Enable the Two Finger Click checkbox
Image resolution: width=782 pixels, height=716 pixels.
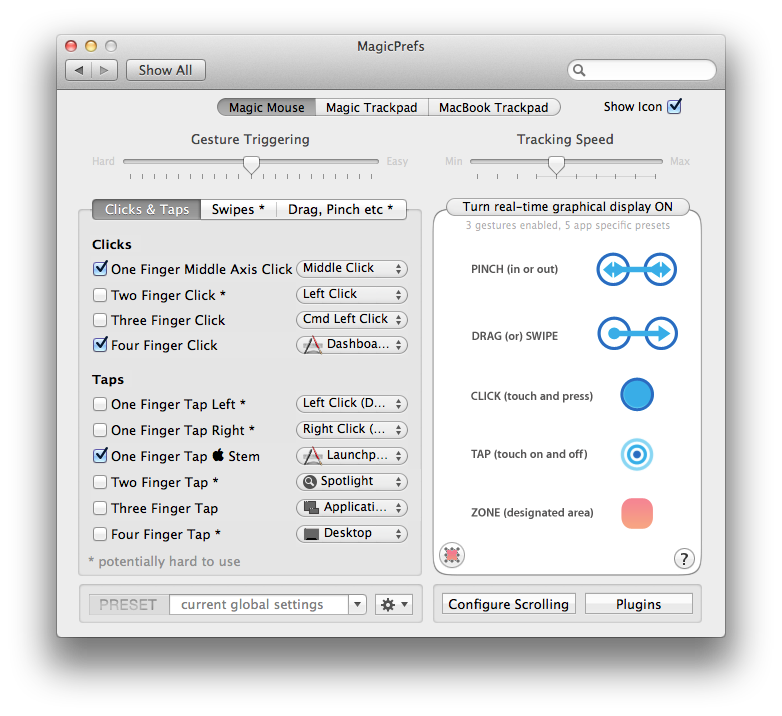pos(100,295)
